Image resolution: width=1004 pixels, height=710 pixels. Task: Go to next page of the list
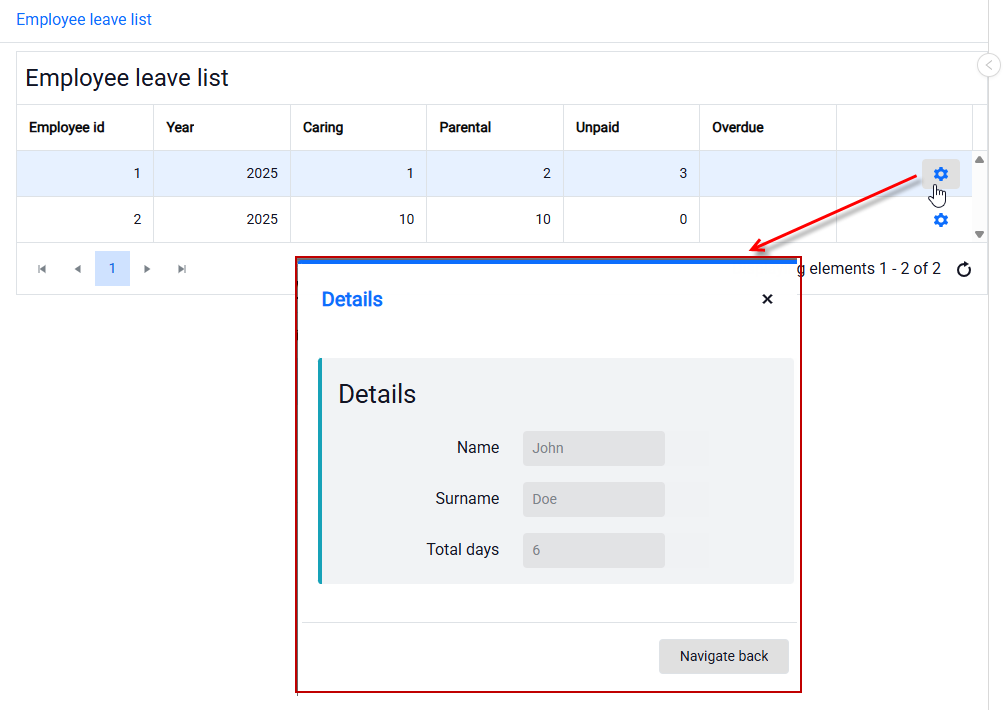tap(147, 269)
